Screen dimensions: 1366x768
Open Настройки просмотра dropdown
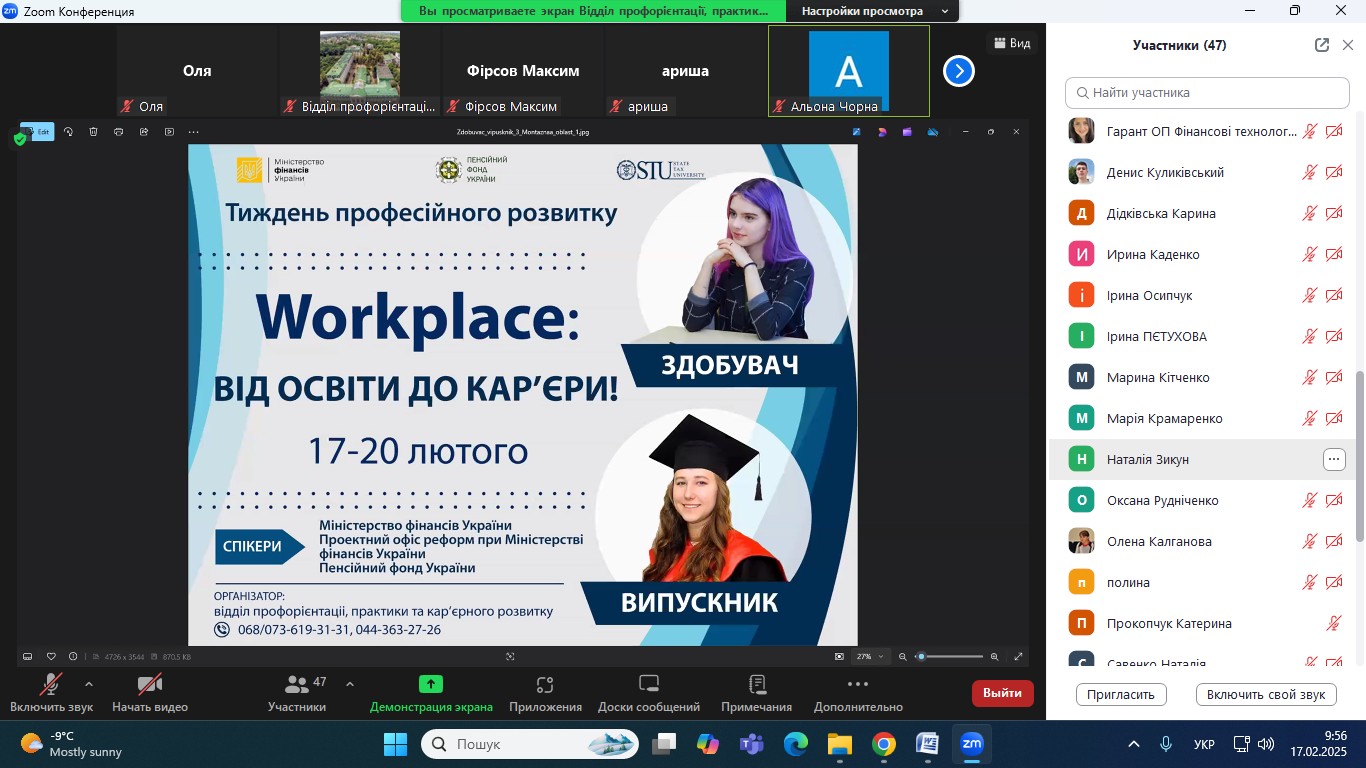click(x=874, y=11)
